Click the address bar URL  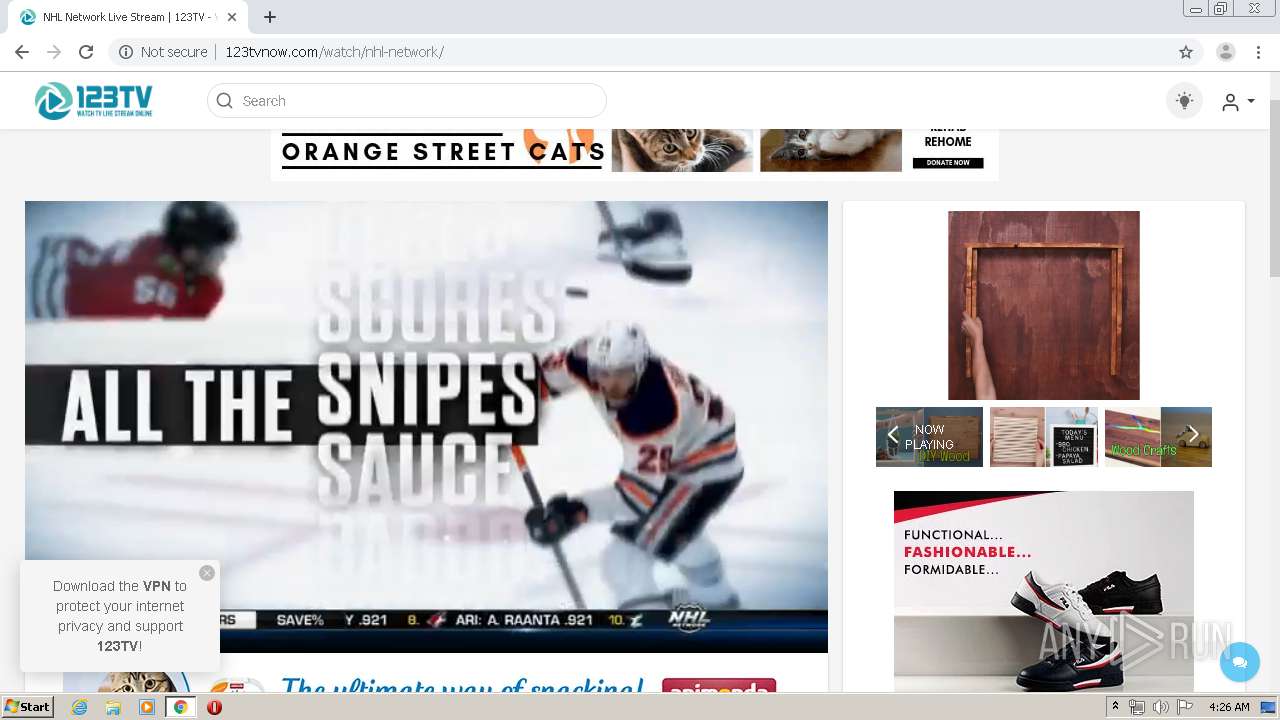coord(334,52)
